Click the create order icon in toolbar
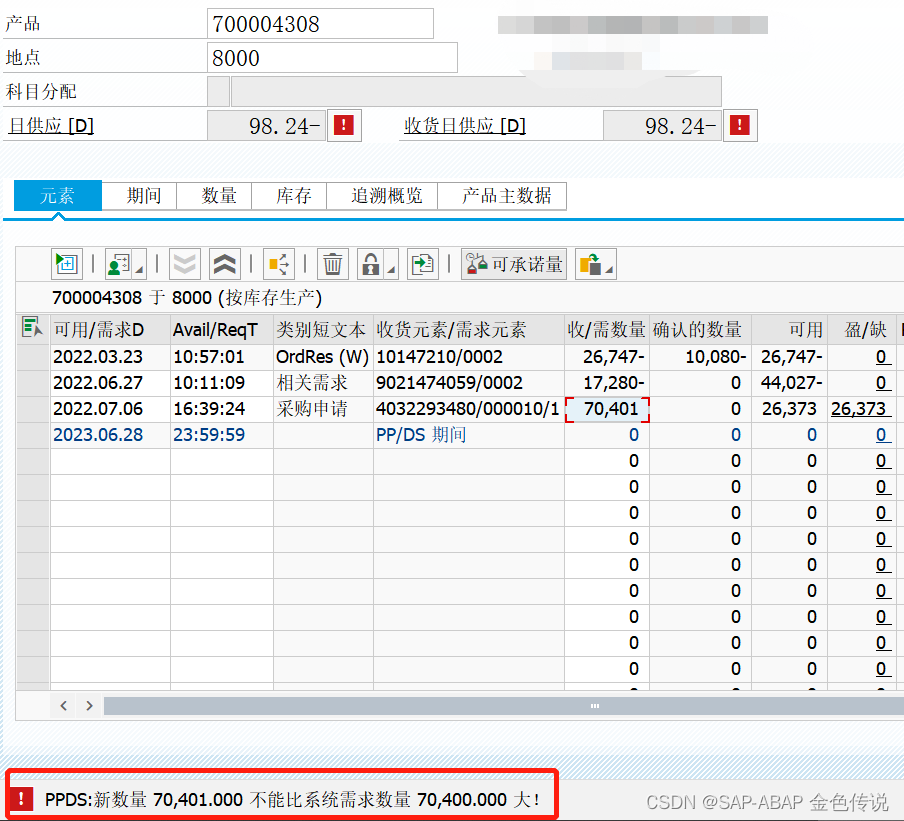 click(x=67, y=264)
